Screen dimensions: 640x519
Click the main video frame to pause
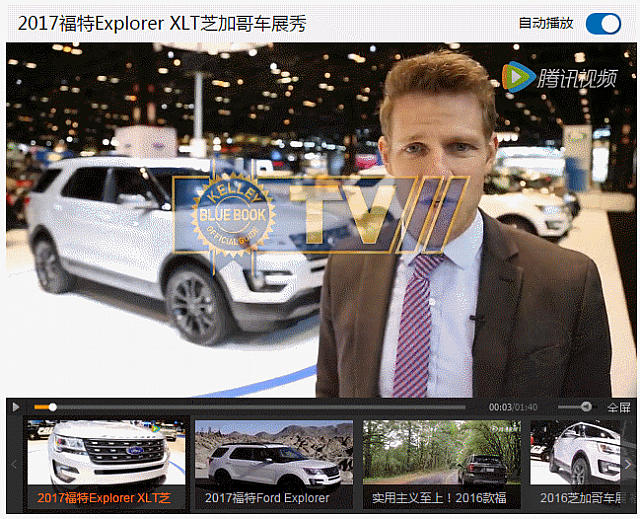point(321,220)
